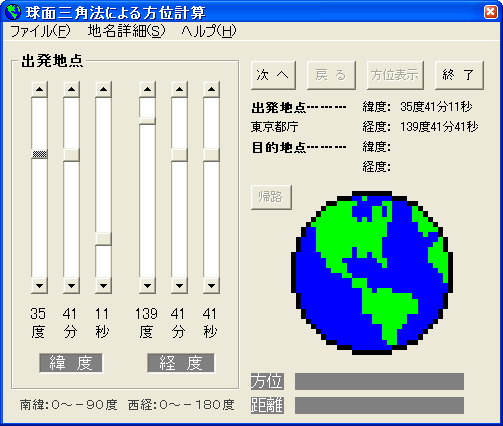
Task: Click up arrow of longitude seconds scrollbar
Action: pos(211,89)
